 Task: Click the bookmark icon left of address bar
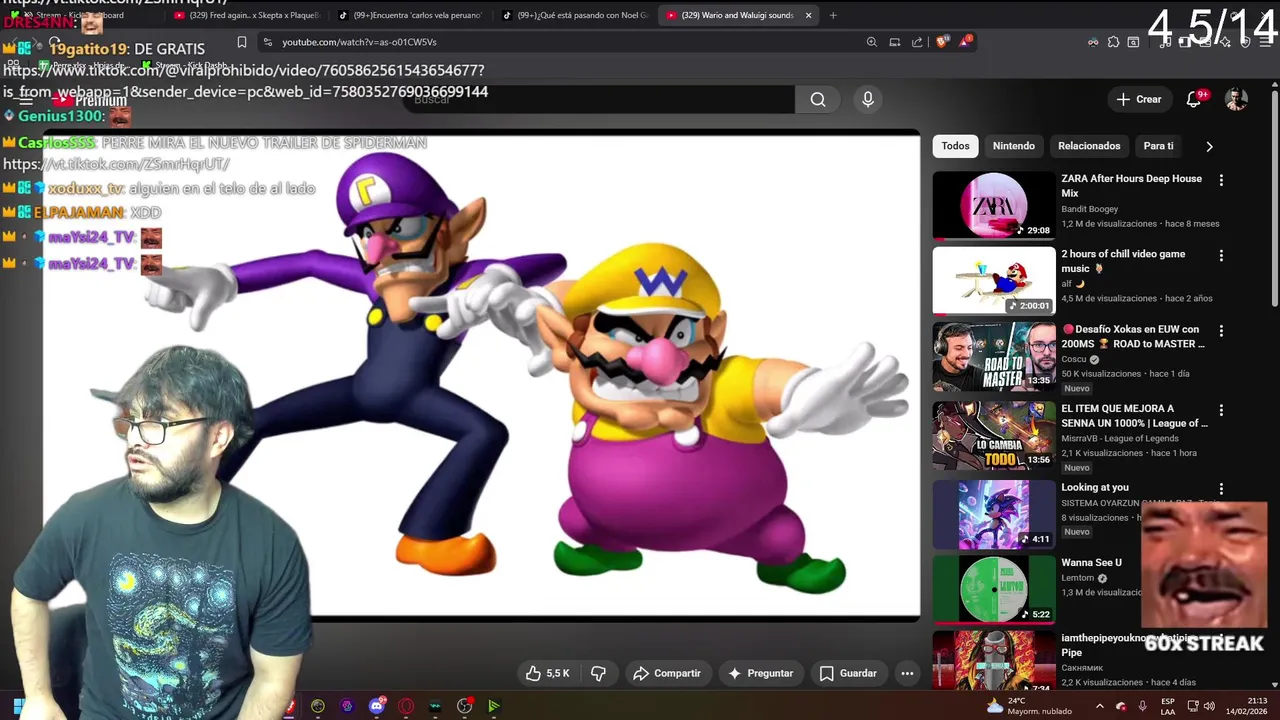pyautogui.click(x=241, y=42)
